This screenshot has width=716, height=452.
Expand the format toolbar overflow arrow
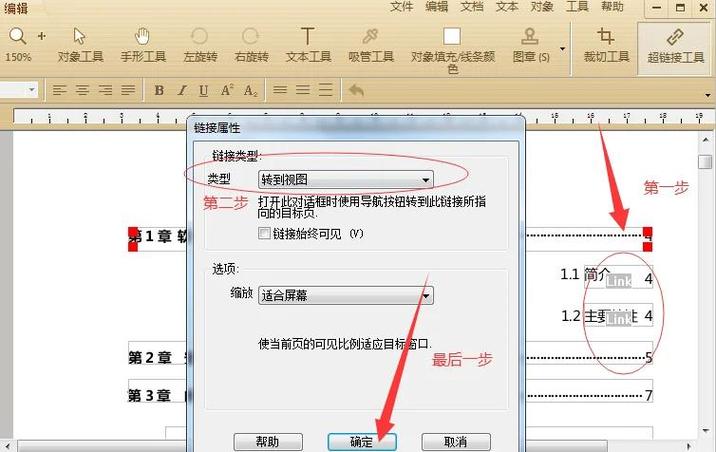(707, 95)
